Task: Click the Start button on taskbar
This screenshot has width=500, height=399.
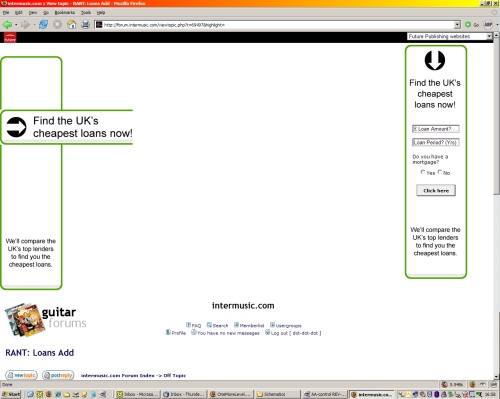Action: coord(11,394)
